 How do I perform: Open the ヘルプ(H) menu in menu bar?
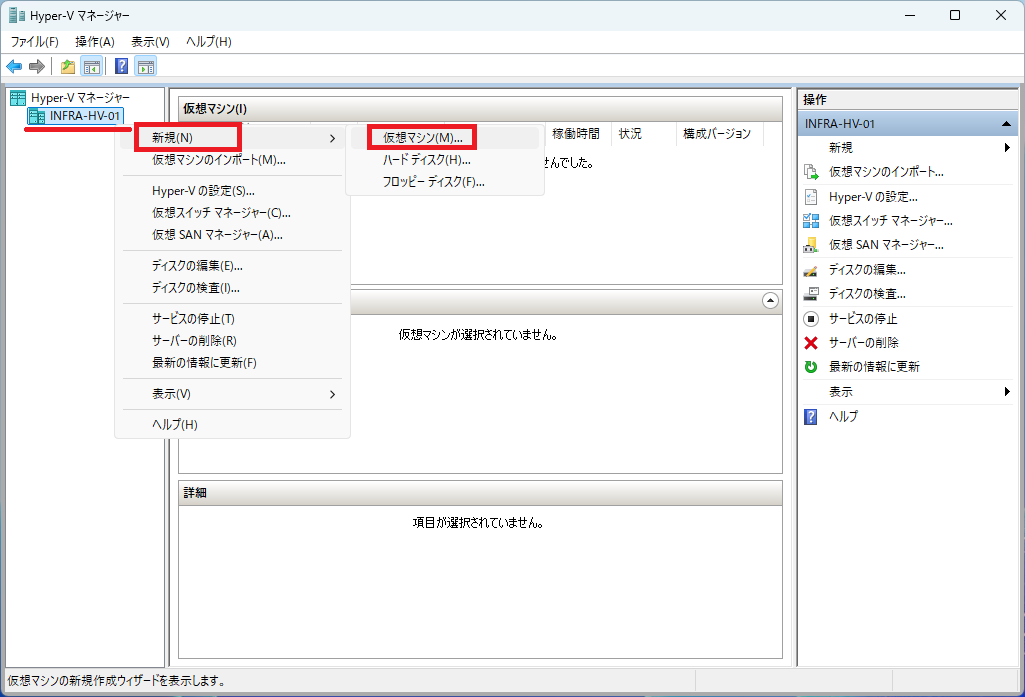tap(209, 42)
